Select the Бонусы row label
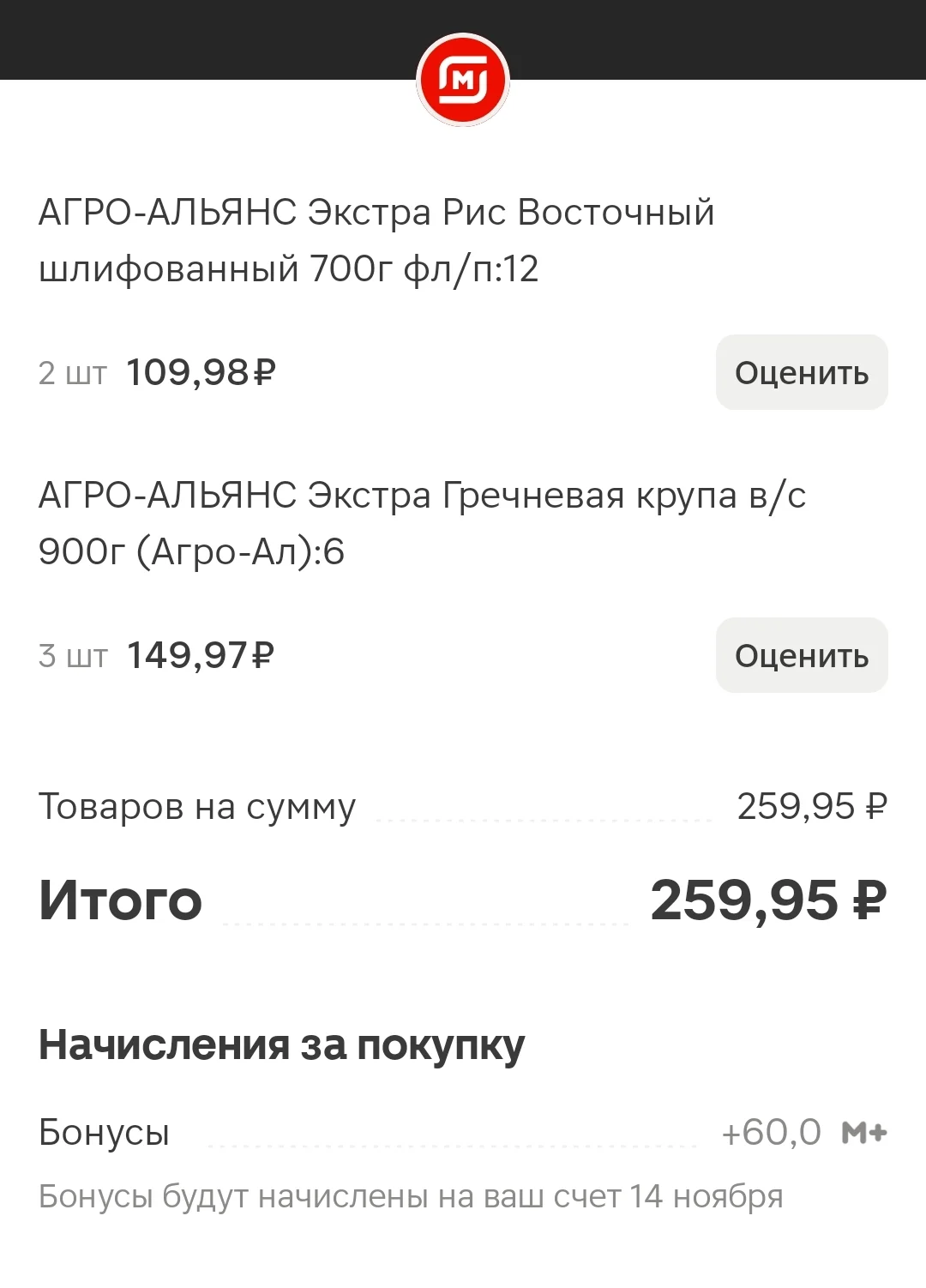Image resolution: width=926 pixels, height=1288 pixels. 104,1133
